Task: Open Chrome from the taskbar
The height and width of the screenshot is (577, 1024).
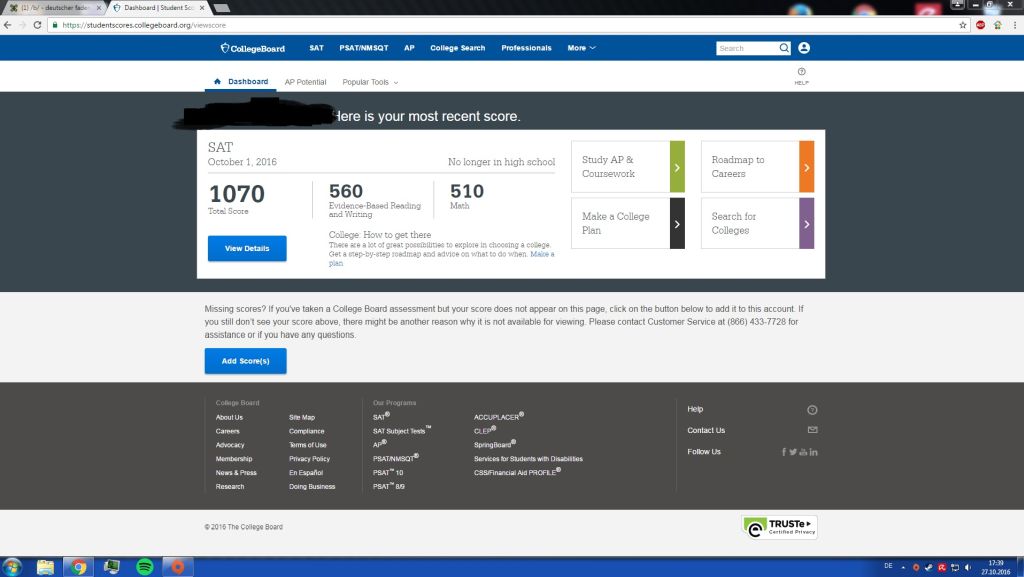Action: (78, 567)
